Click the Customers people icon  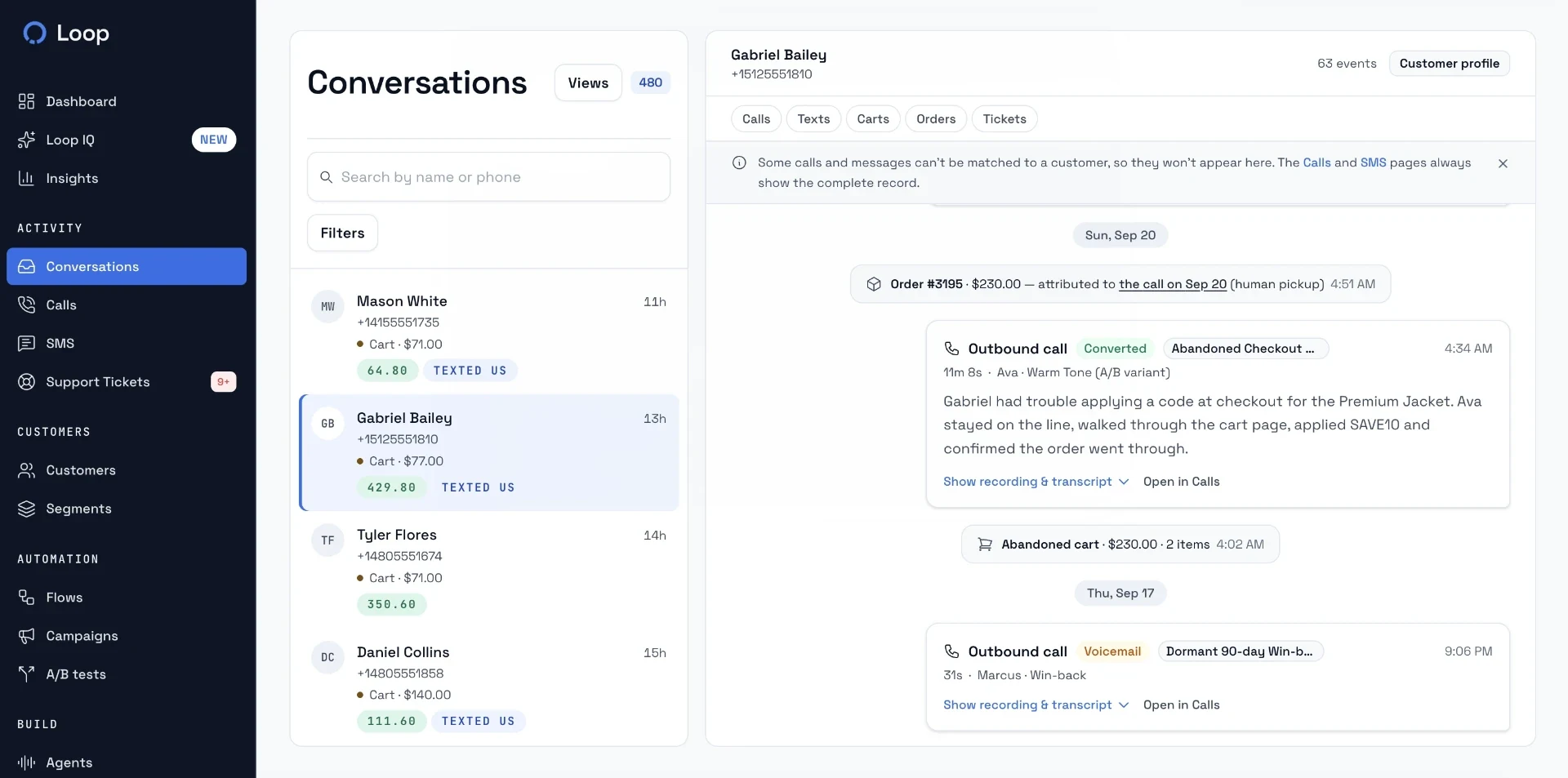(x=26, y=470)
